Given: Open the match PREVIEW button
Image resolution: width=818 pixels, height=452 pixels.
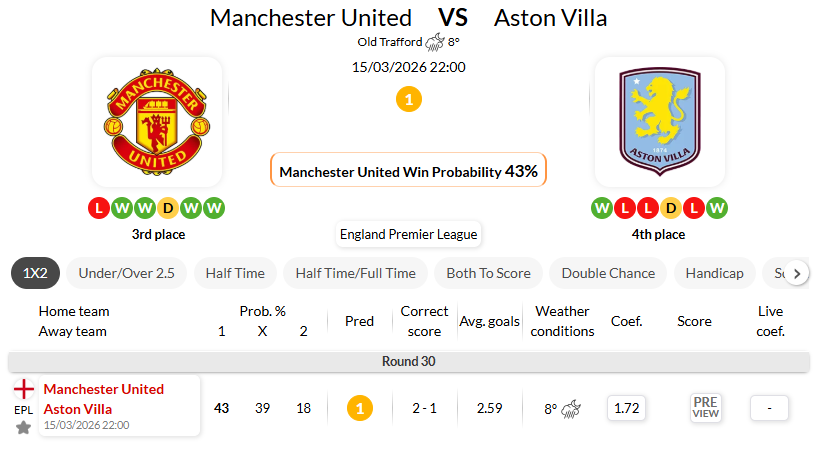Looking at the screenshot, I should 705,407.
